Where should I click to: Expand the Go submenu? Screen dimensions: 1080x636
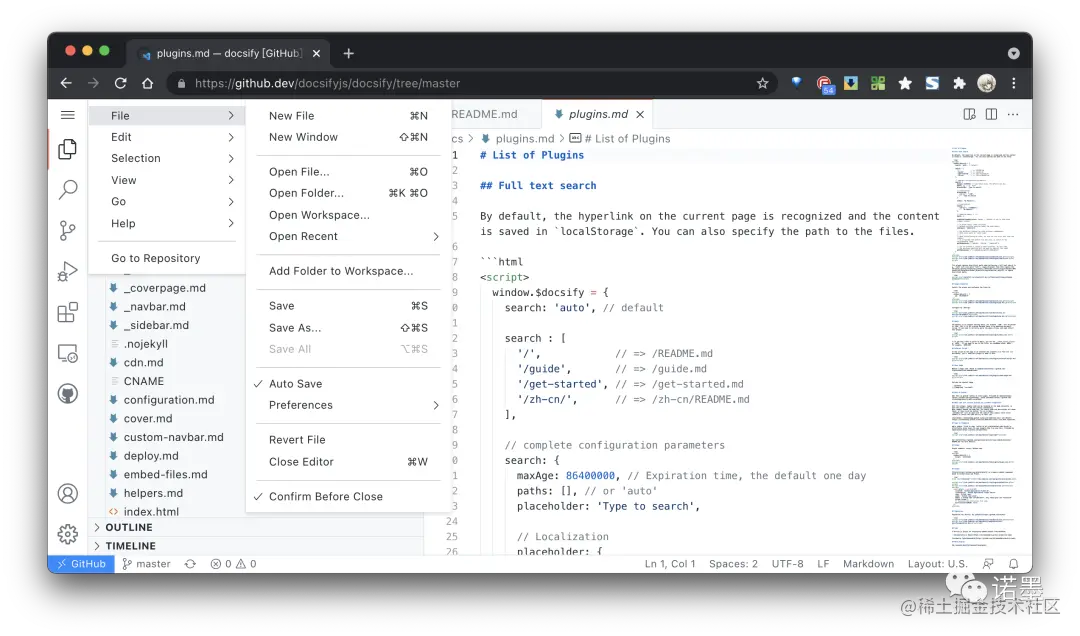pyautogui.click(x=168, y=201)
